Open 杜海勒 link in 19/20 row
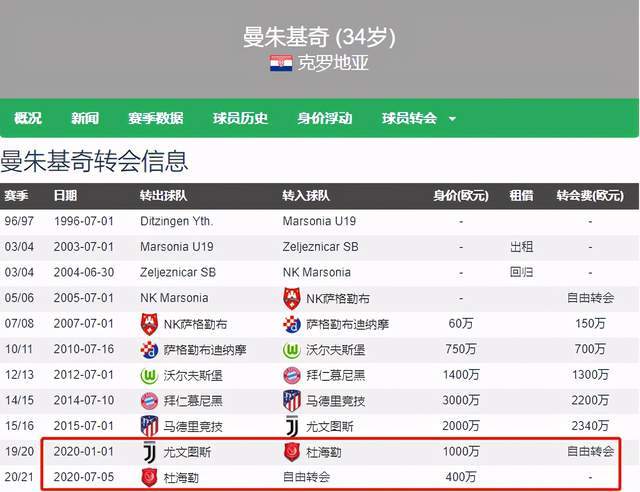 (324, 452)
